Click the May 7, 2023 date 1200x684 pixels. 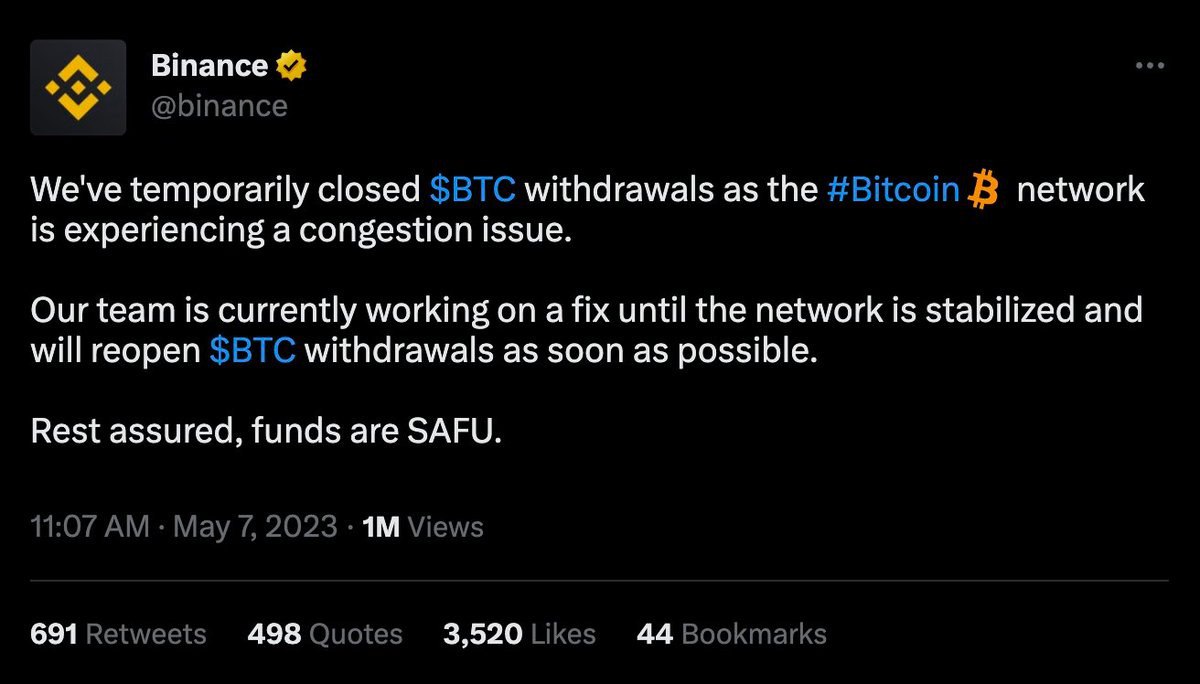point(255,527)
